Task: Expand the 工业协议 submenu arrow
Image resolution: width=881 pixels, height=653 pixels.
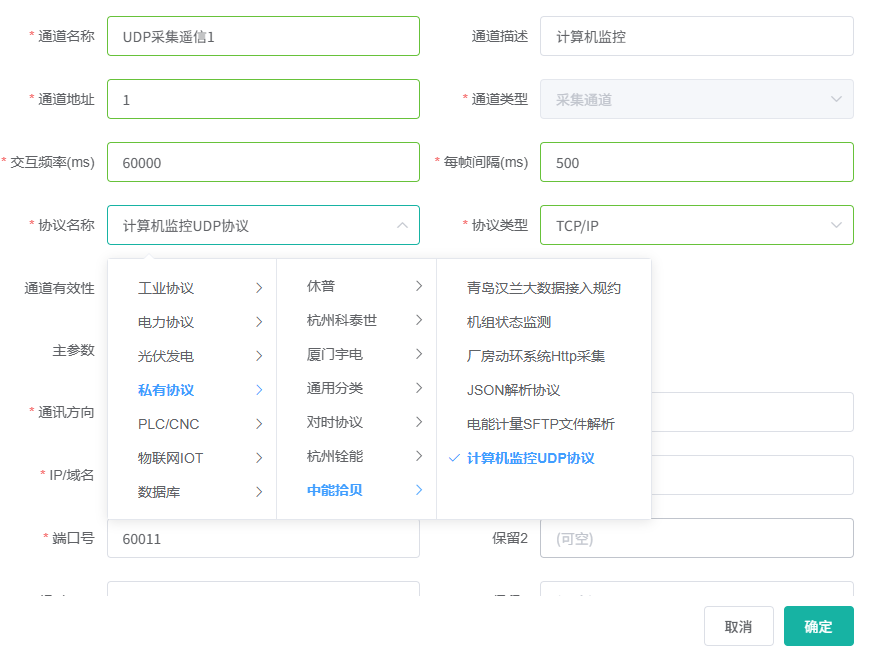Action: (259, 288)
